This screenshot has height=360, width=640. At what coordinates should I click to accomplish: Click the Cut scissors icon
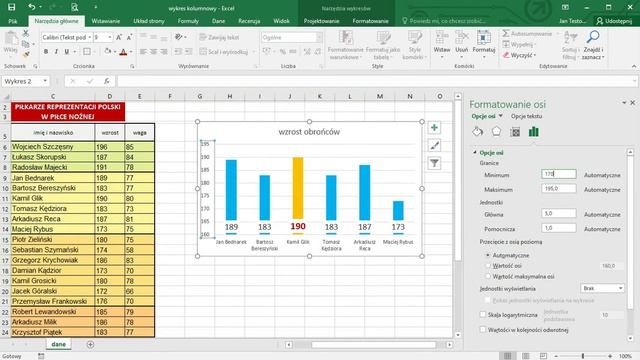click(x=26, y=33)
